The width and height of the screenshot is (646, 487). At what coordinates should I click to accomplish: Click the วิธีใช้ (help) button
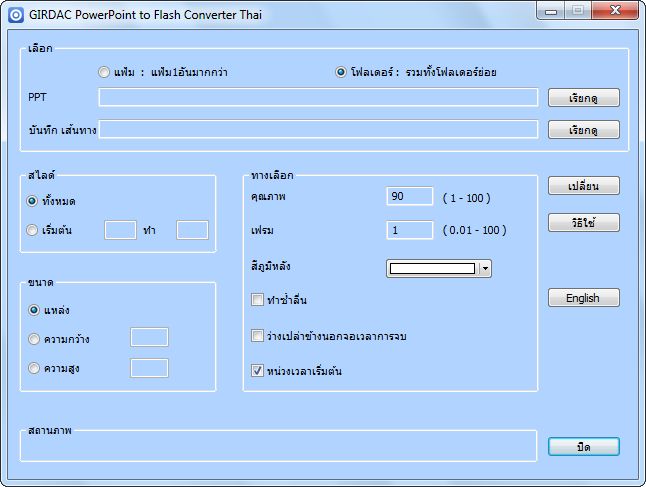click(583, 222)
